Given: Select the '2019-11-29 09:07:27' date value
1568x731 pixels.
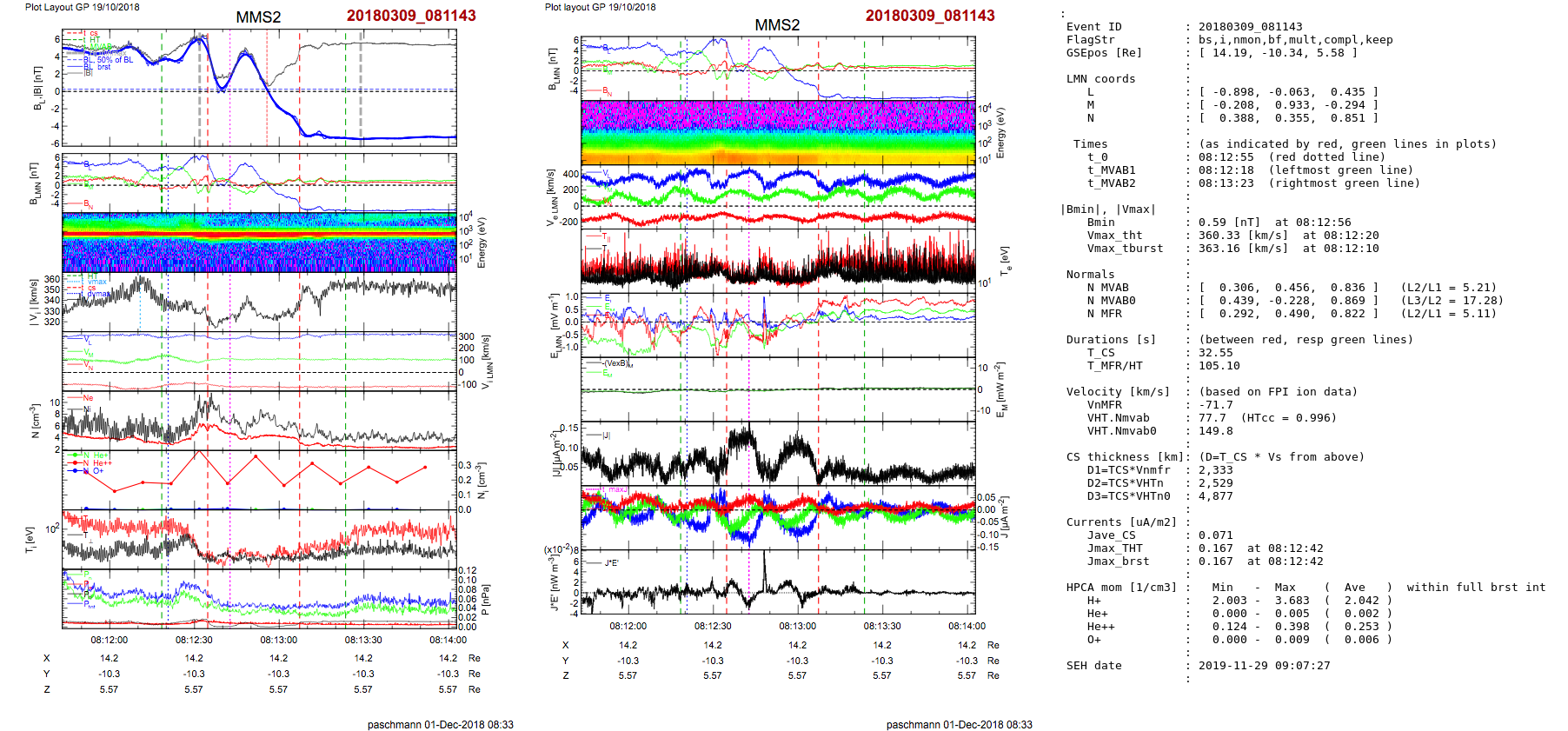Looking at the screenshot, I should point(1264,666).
